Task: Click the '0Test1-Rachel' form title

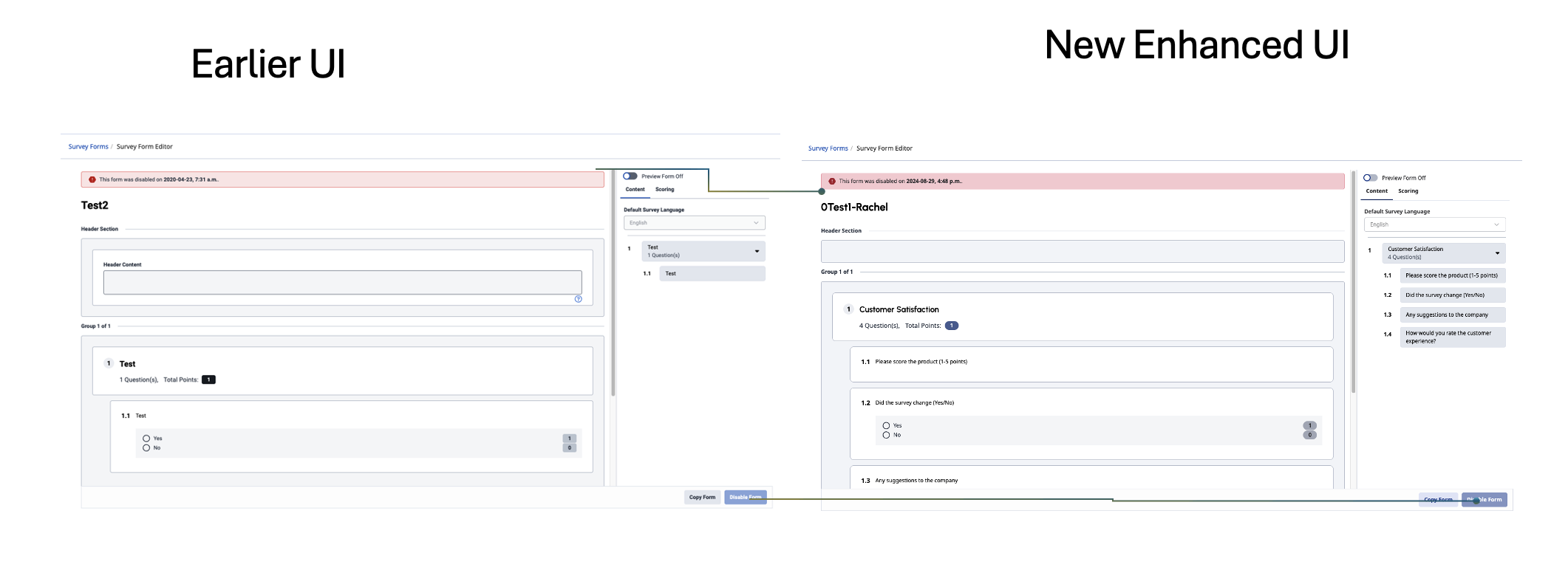Action: point(854,207)
